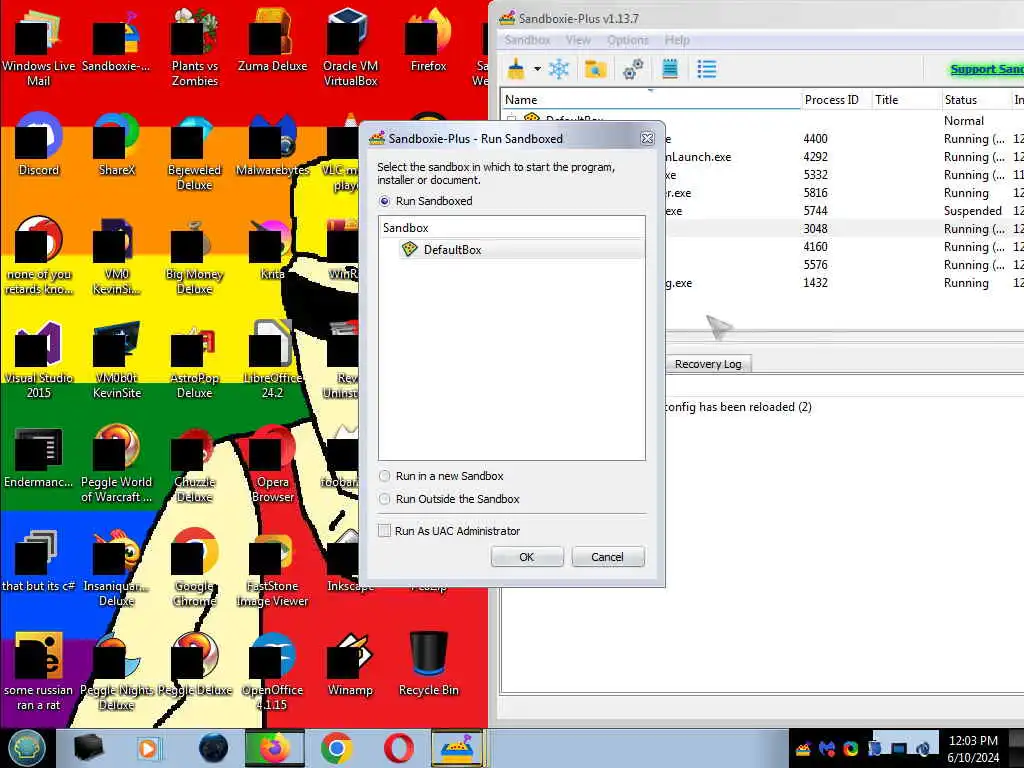Open the OpenOffice 4.1.15 desktop icon
Image resolution: width=1024 pixels, height=768 pixels.
[x=272, y=672]
